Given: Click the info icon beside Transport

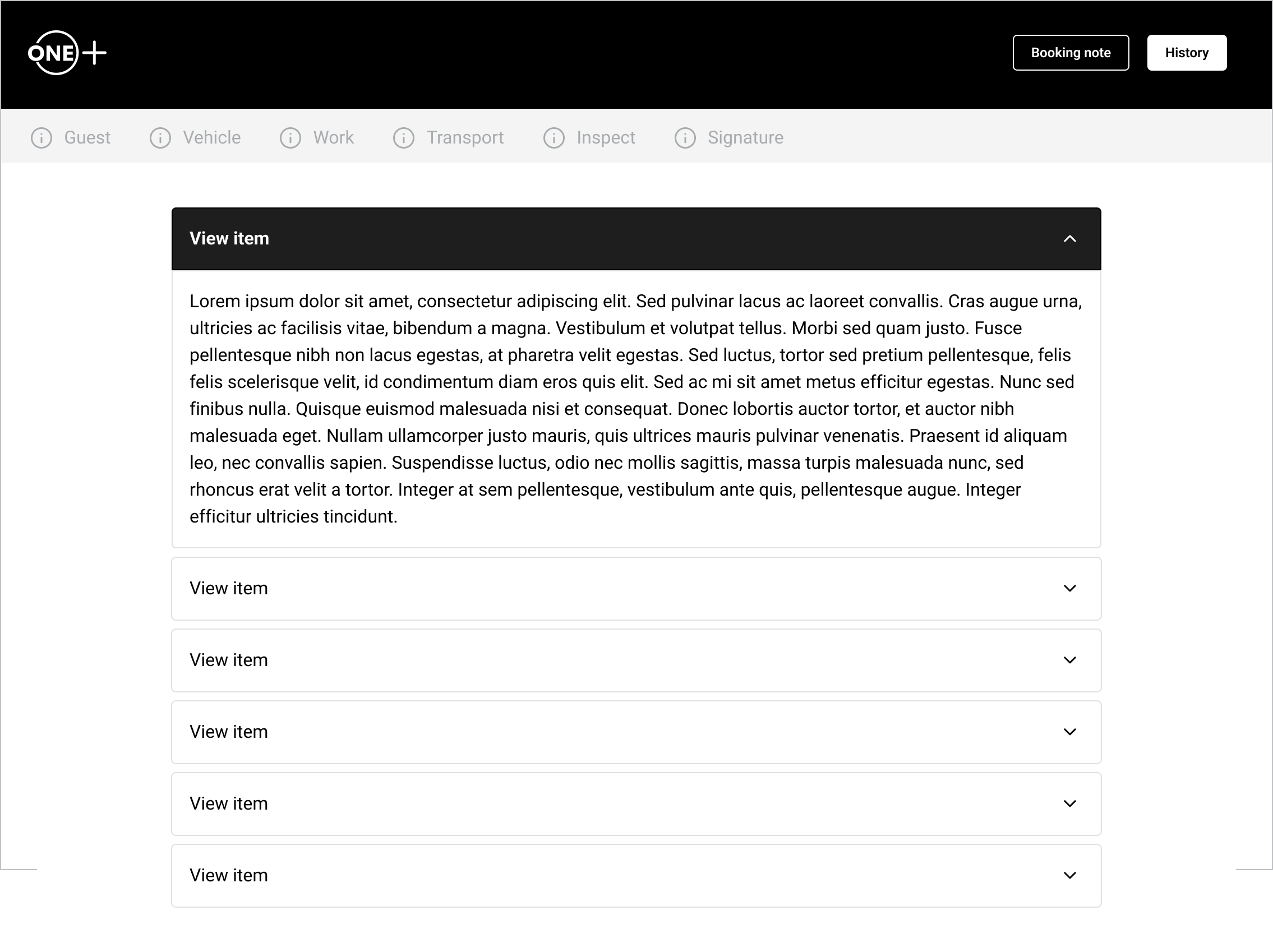Looking at the screenshot, I should click(x=403, y=138).
